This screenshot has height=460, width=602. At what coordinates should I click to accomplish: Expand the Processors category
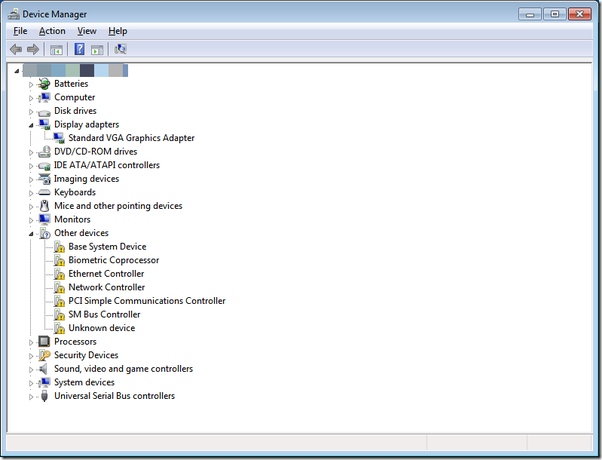pos(31,342)
